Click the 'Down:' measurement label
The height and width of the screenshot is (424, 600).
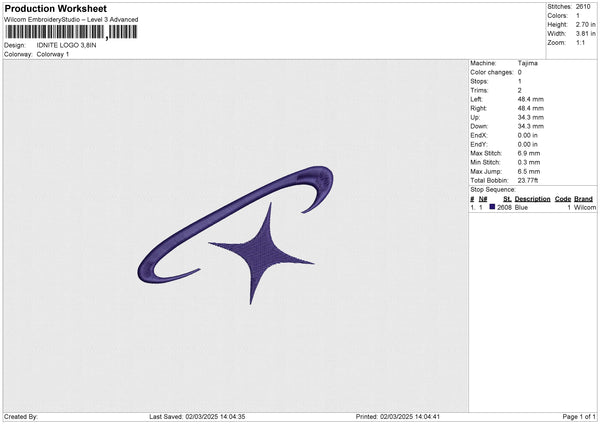pos(479,126)
